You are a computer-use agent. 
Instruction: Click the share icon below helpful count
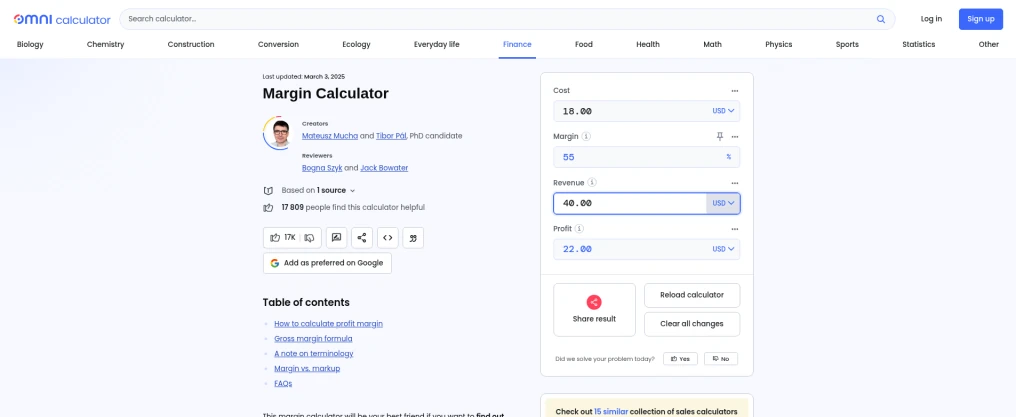pos(362,238)
